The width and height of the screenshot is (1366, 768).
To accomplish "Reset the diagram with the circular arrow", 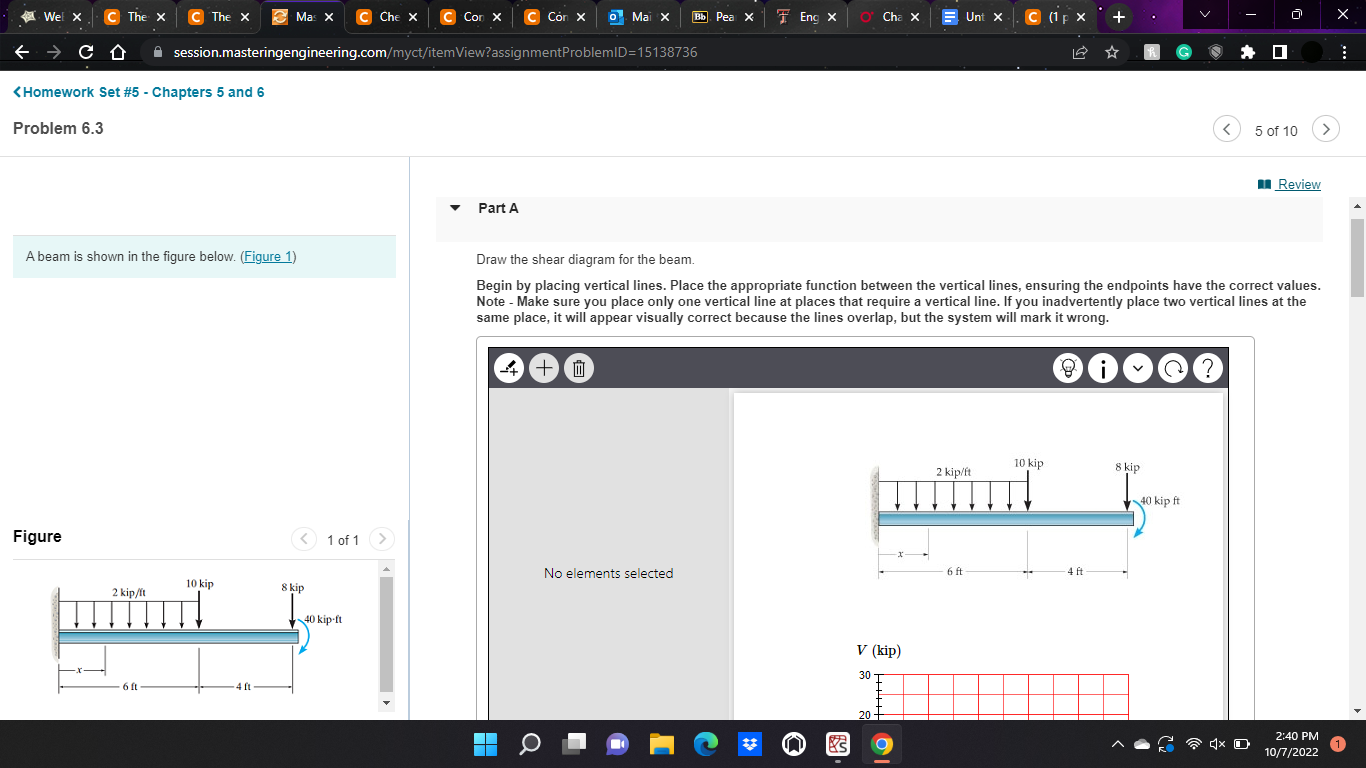I will [1171, 368].
